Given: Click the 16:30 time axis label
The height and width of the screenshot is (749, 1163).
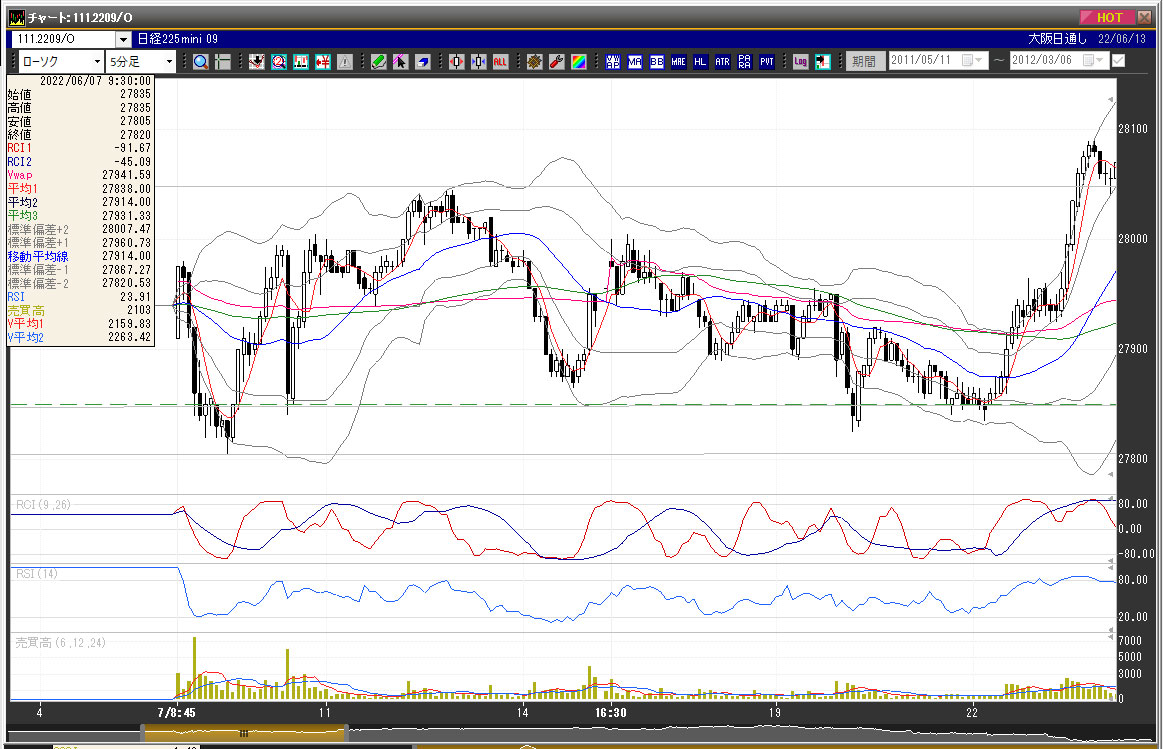Looking at the screenshot, I should (610, 713).
